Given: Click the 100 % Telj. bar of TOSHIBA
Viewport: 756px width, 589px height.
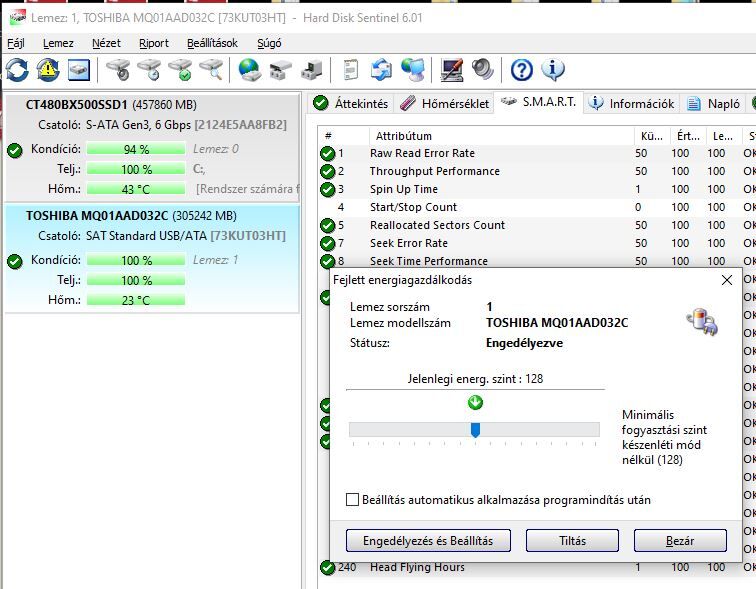Looking at the screenshot, I should (136, 280).
